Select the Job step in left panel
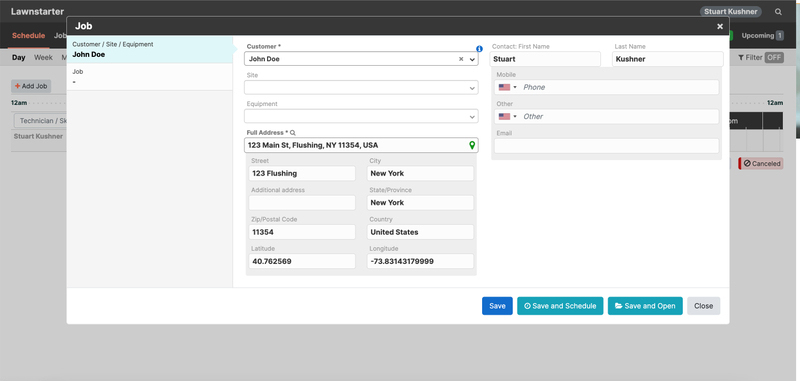Image resolution: width=800 pixels, height=381 pixels. 149,77
